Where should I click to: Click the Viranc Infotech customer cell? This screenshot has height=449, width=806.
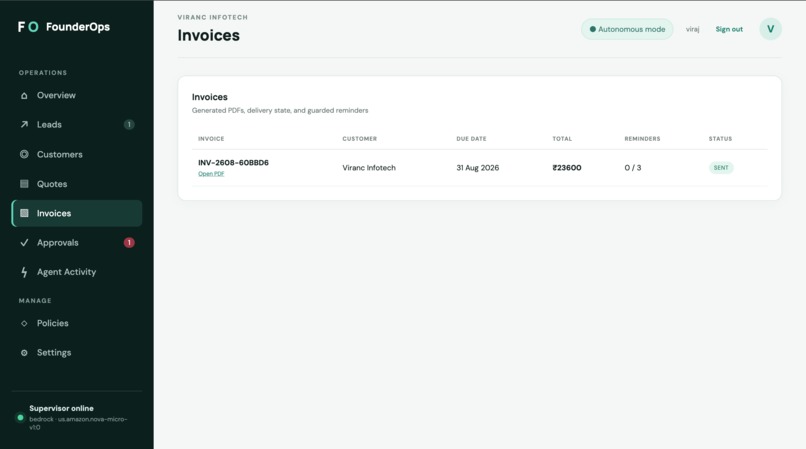369,168
